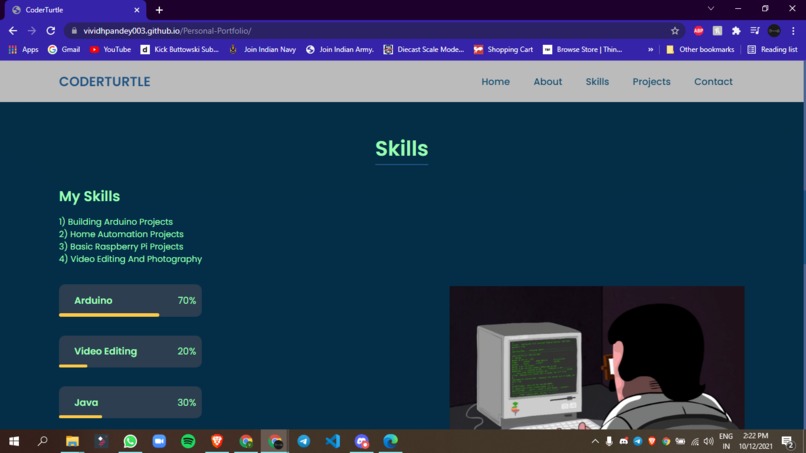Image resolution: width=806 pixels, height=453 pixels.
Task: Click the CODERTURTLE site logo
Action: (104, 82)
